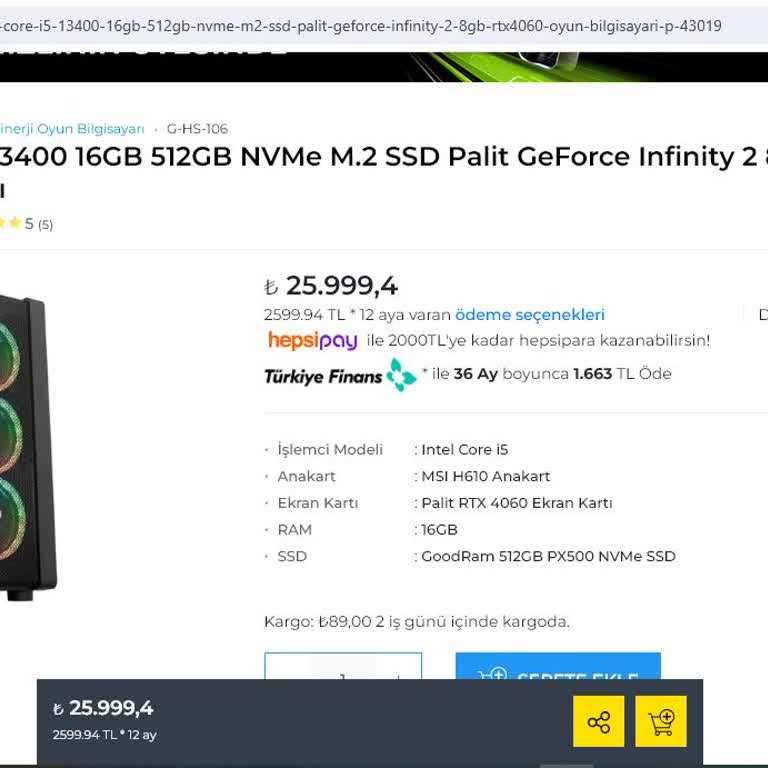Click the browser address bar URL
768x768 pixels.
[x=360, y=26]
